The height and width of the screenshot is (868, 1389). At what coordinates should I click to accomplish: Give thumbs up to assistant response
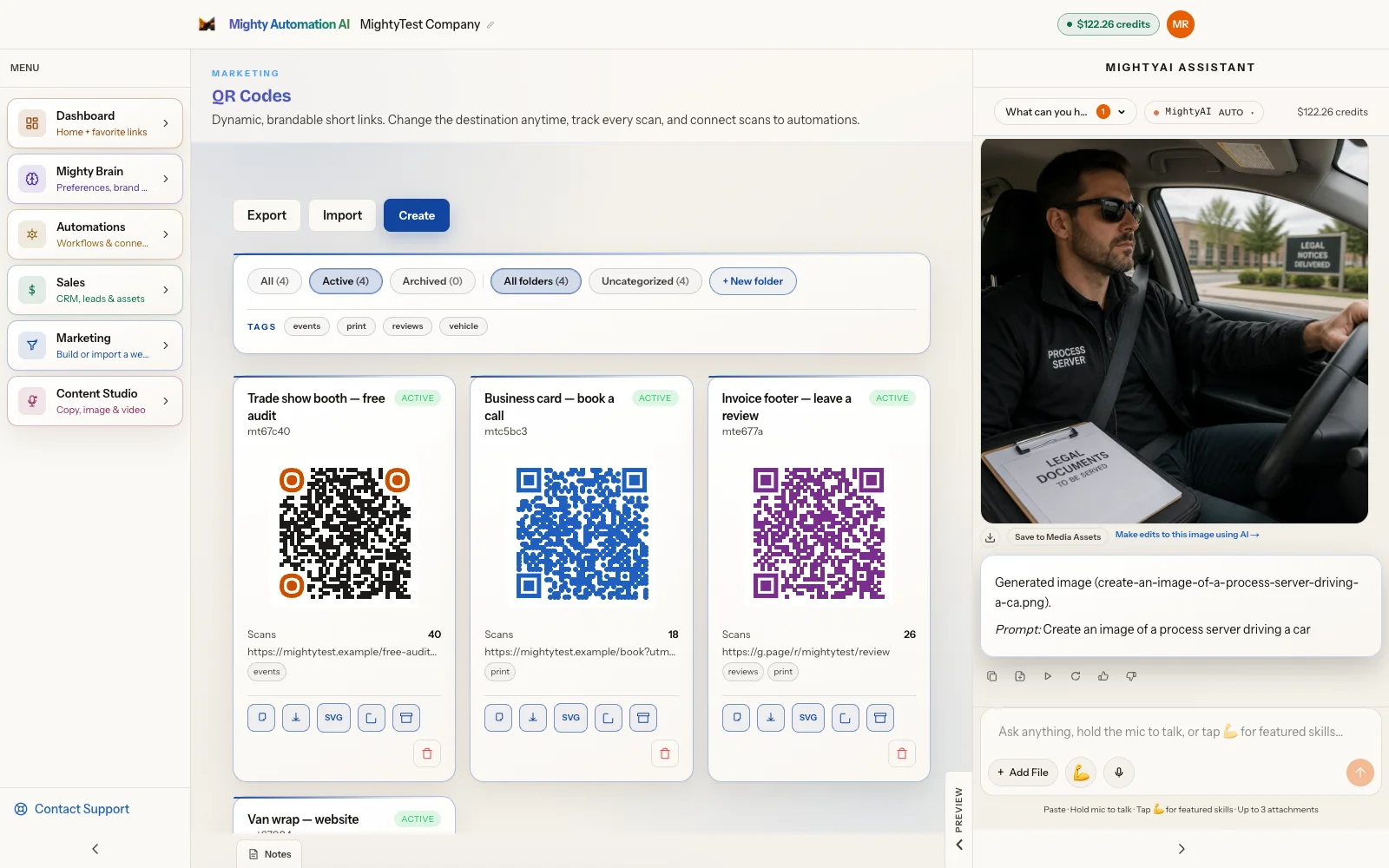(1103, 676)
